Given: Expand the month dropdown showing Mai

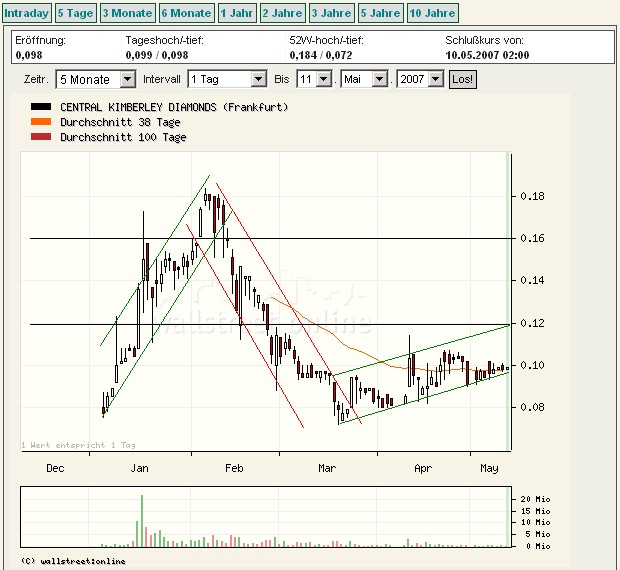Looking at the screenshot, I should point(364,78).
